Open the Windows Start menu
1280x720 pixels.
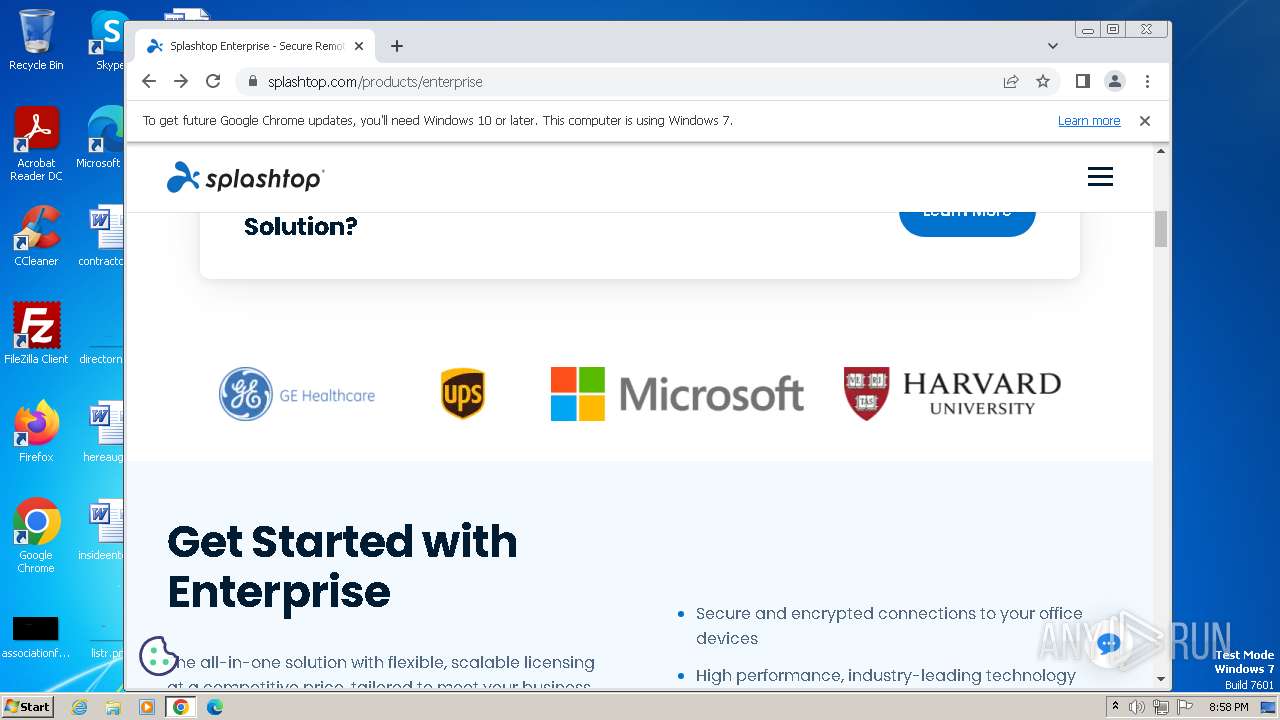pyautogui.click(x=27, y=707)
